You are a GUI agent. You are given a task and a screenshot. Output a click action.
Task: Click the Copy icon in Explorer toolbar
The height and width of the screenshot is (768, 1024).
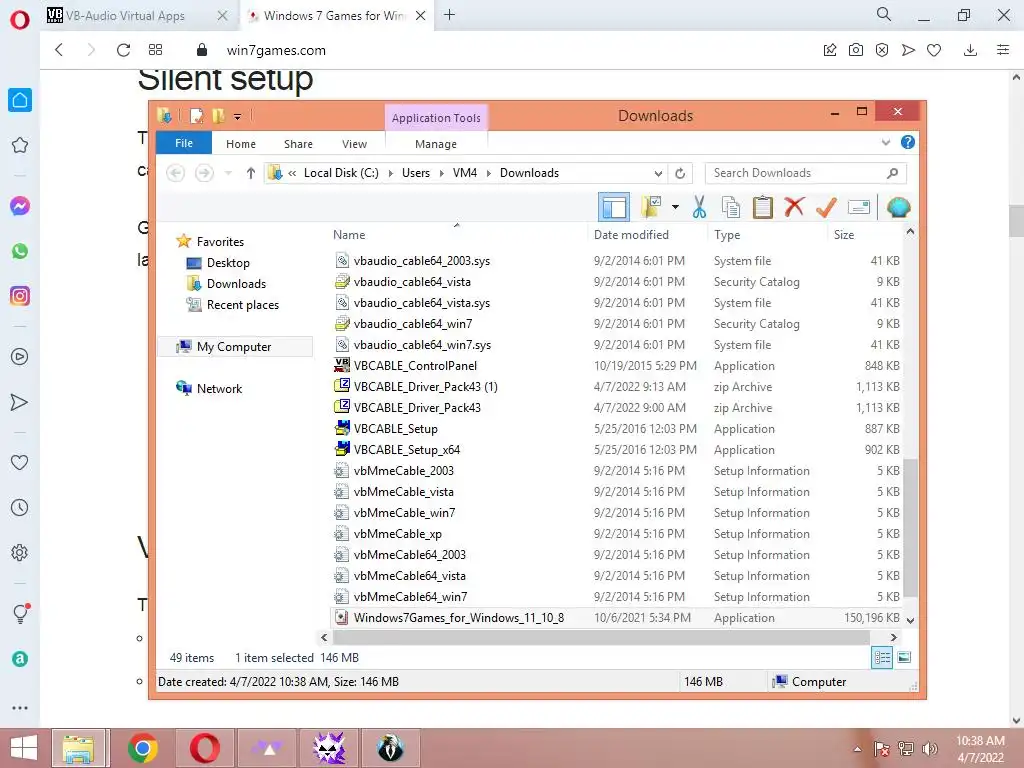coord(731,207)
